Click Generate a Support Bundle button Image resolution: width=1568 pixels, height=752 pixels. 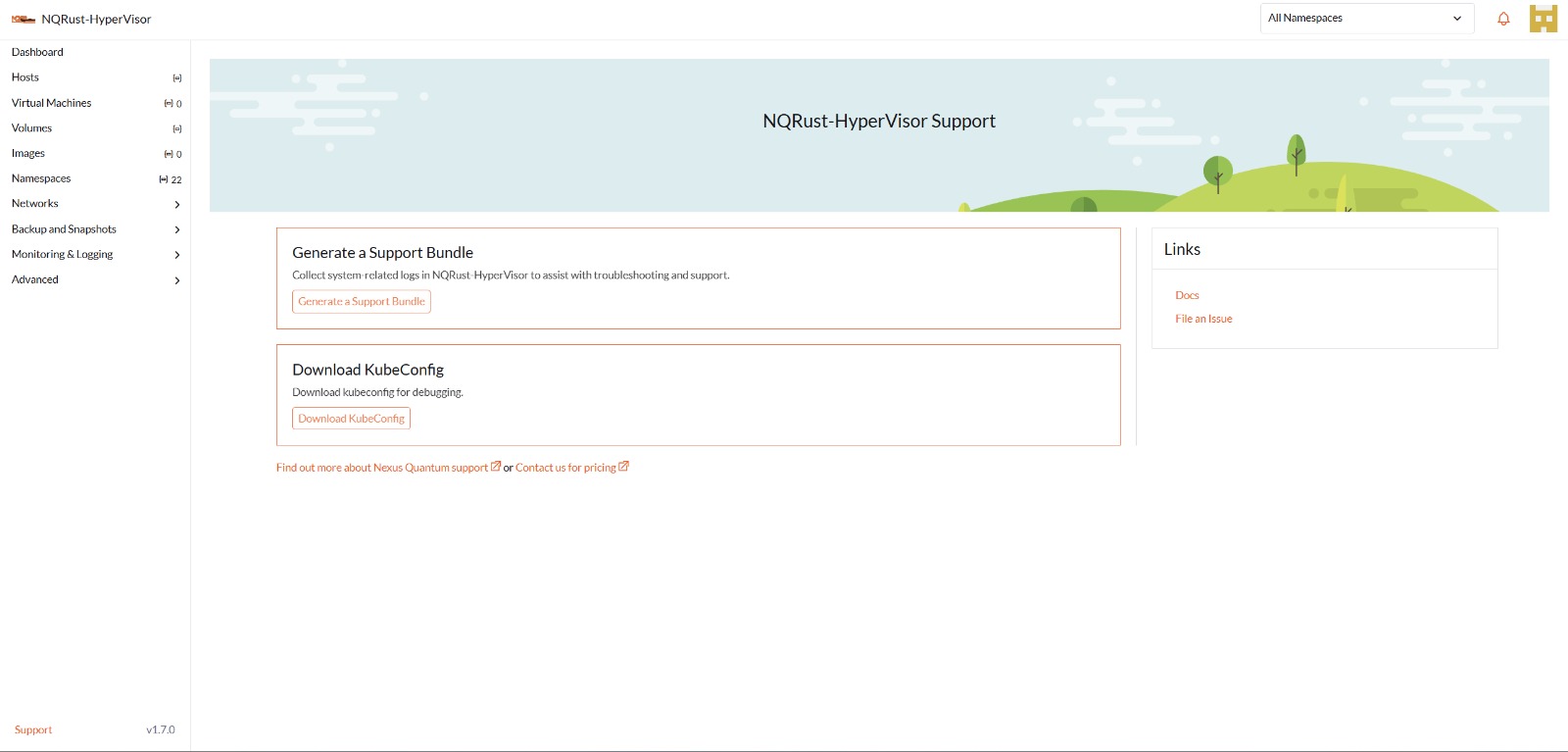362,302
